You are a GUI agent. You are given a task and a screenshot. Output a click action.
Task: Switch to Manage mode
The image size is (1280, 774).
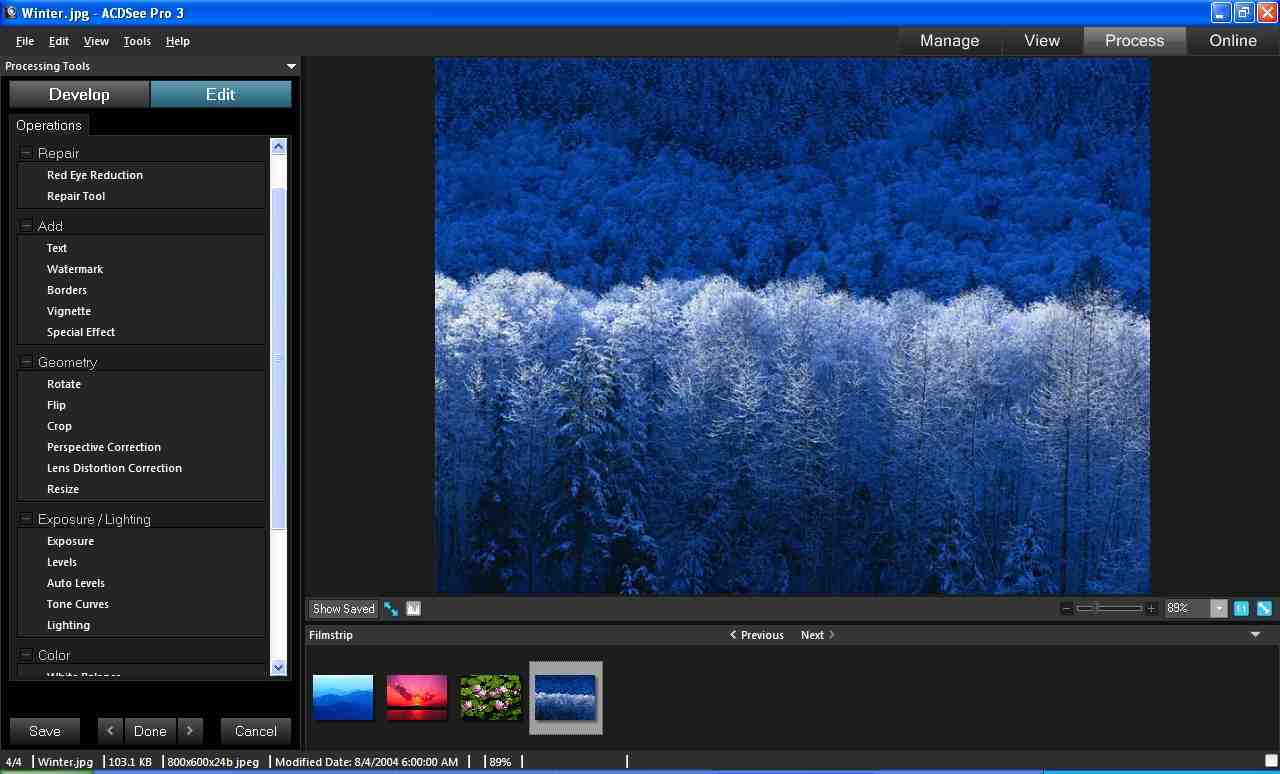click(x=948, y=40)
